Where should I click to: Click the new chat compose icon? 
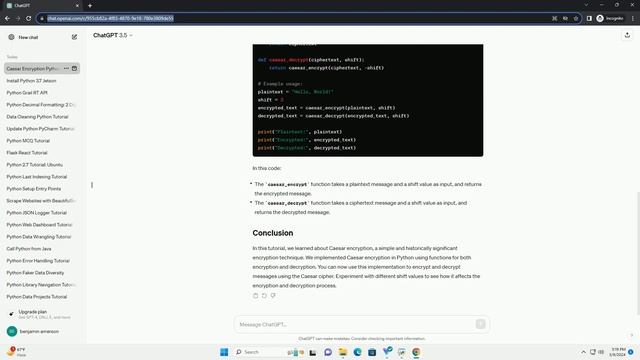(x=74, y=37)
